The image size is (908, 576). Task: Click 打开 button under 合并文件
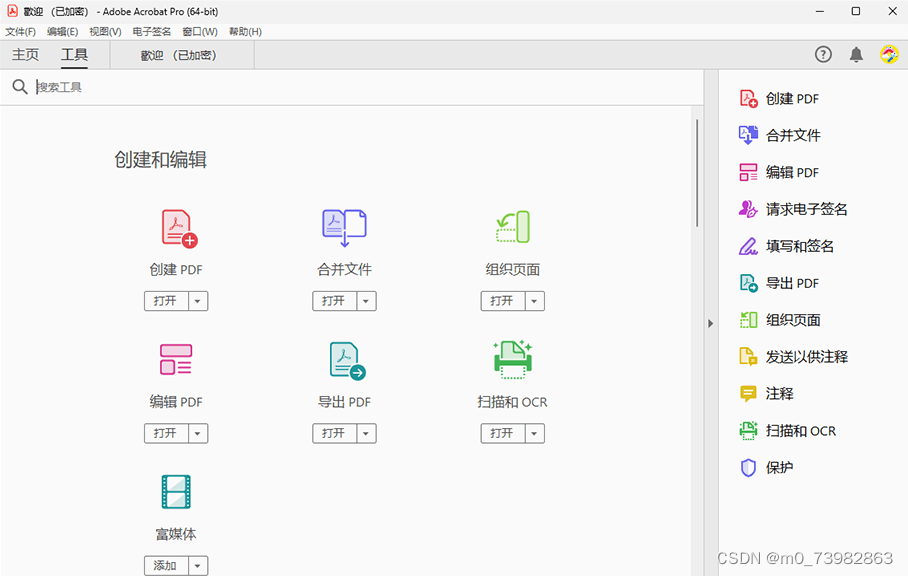click(x=335, y=301)
